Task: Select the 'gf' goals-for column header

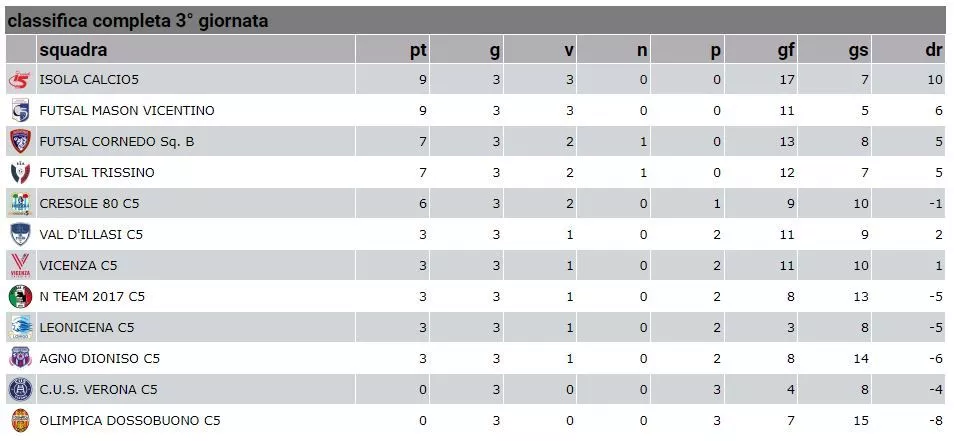Action: pyautogui.click(x=786, y=50)
